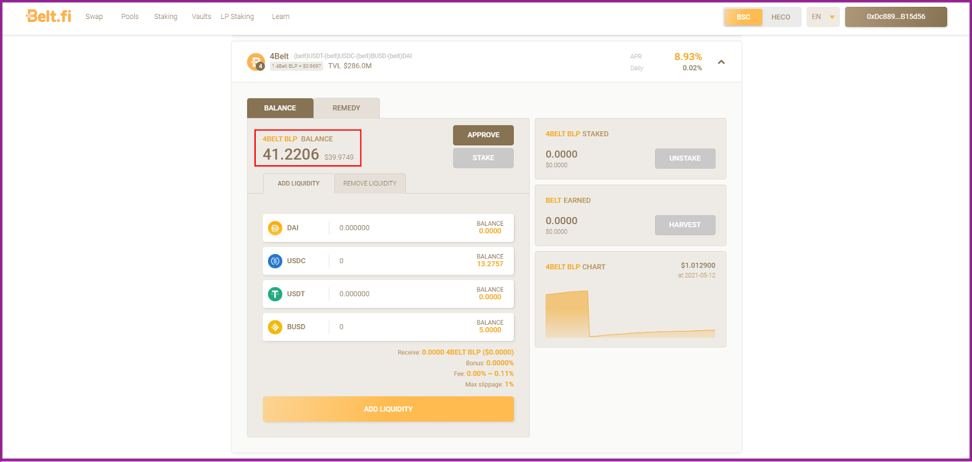Collapse the 4Belt pool panel
The image size is (972, 462).
[x=721, y=62]
